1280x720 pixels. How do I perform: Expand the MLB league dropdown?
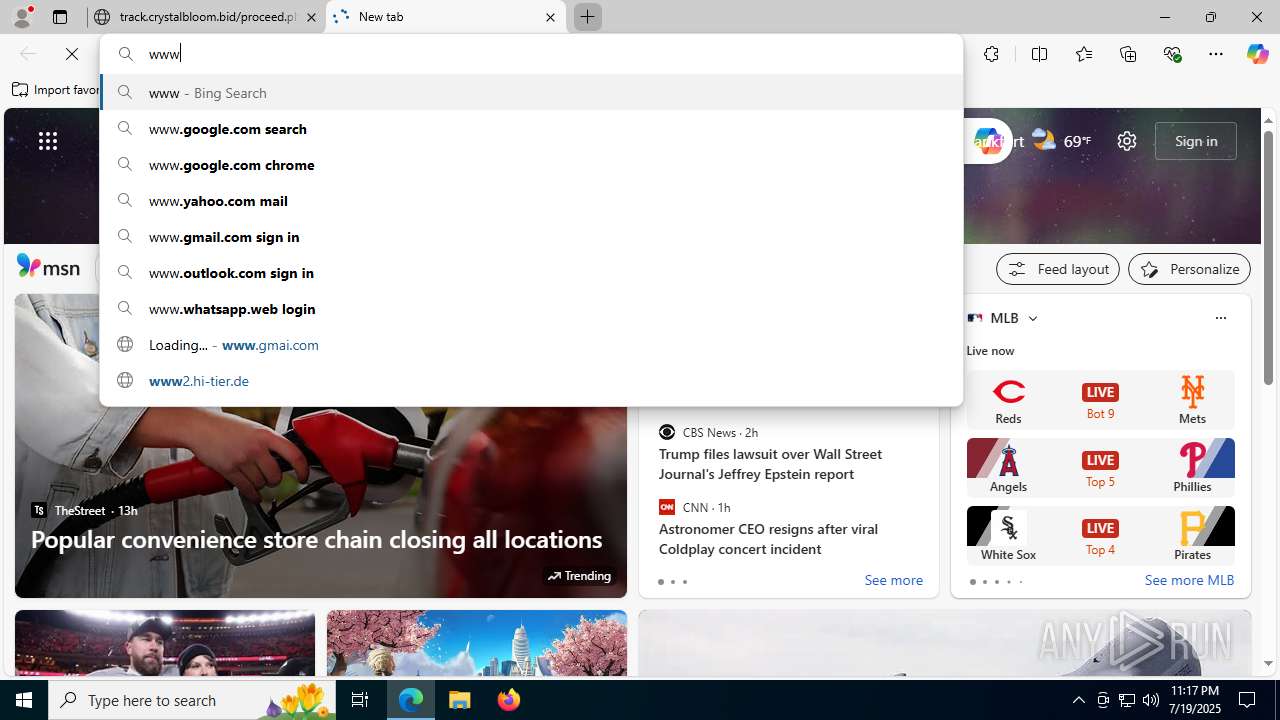pyautogui.click(x=1032, y=318)
